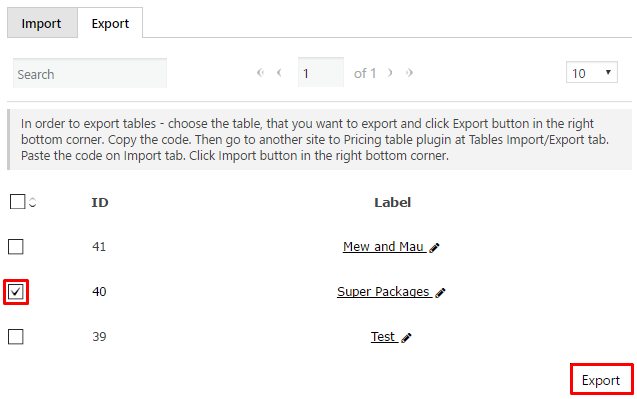Click the pencil icon next to Mew and Mau
Image resolution: width=637 pixels, height=399 pixels.
tap(434, 247)
